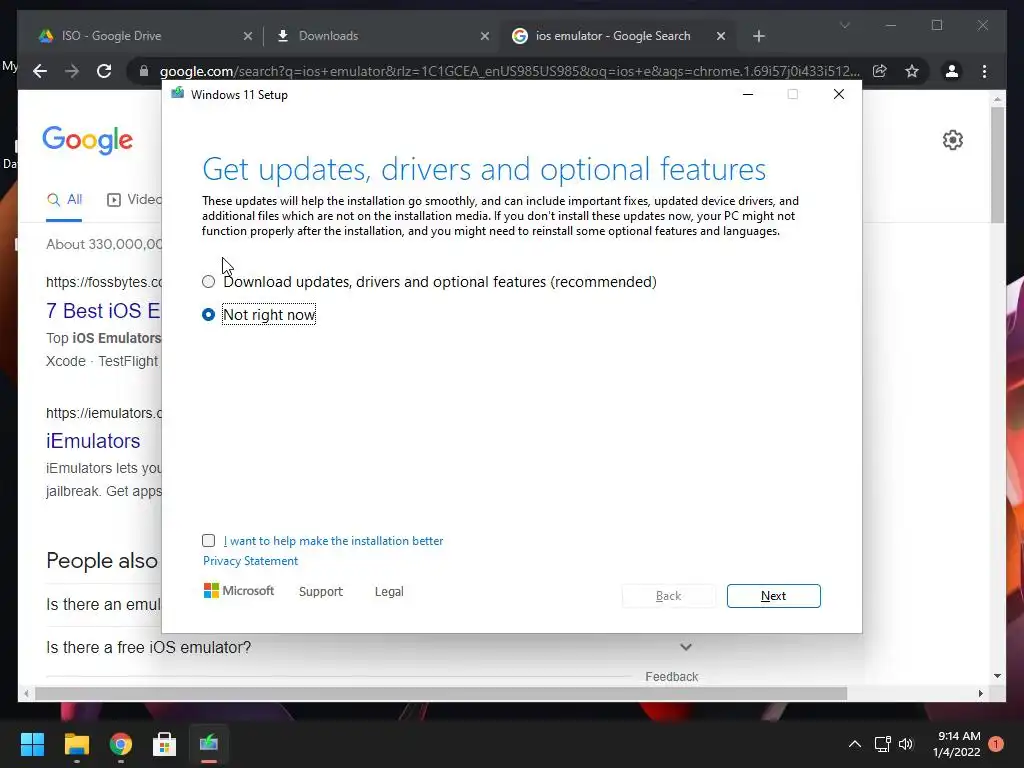The width and height of the screenshot is (1024, 768).
Task: Click the Windows Setup taskbar icon
Action: [x=209, y=744]
